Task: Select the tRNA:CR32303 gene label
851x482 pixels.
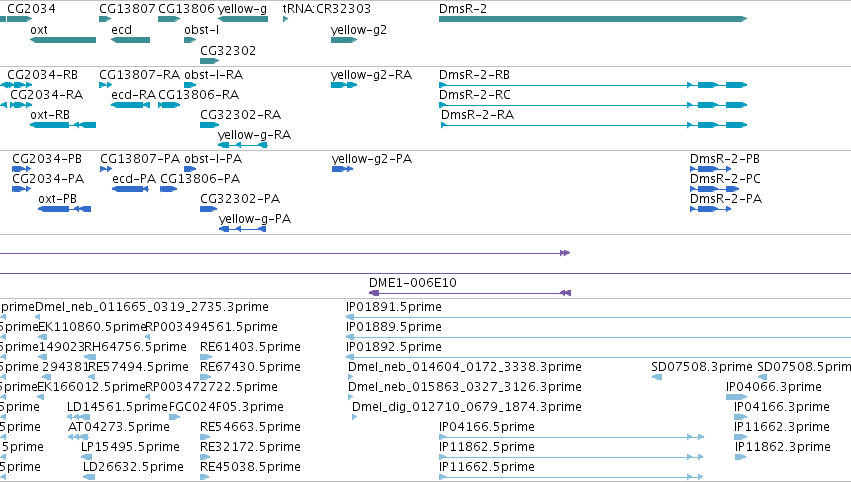Action: pyautogui.click(x=327, y=9)
